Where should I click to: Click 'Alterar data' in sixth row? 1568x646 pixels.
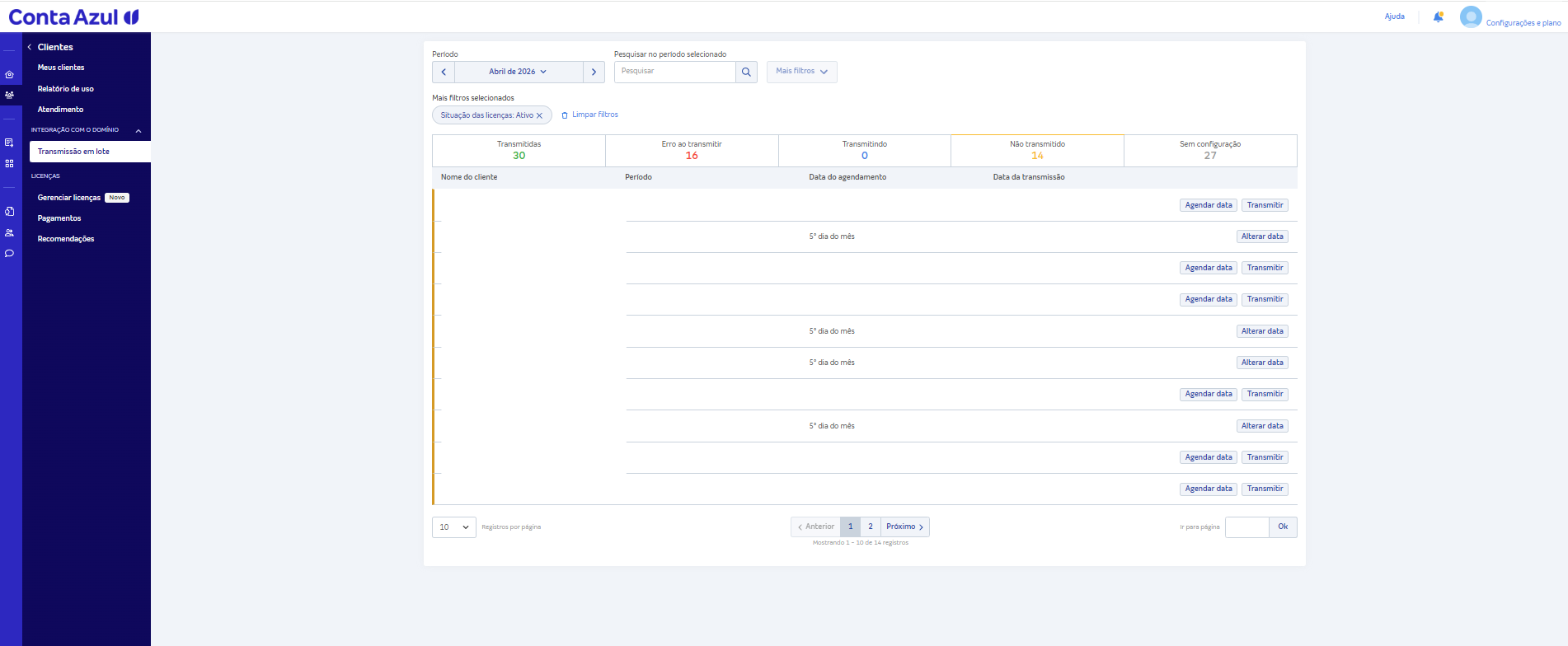(1262, 363)
